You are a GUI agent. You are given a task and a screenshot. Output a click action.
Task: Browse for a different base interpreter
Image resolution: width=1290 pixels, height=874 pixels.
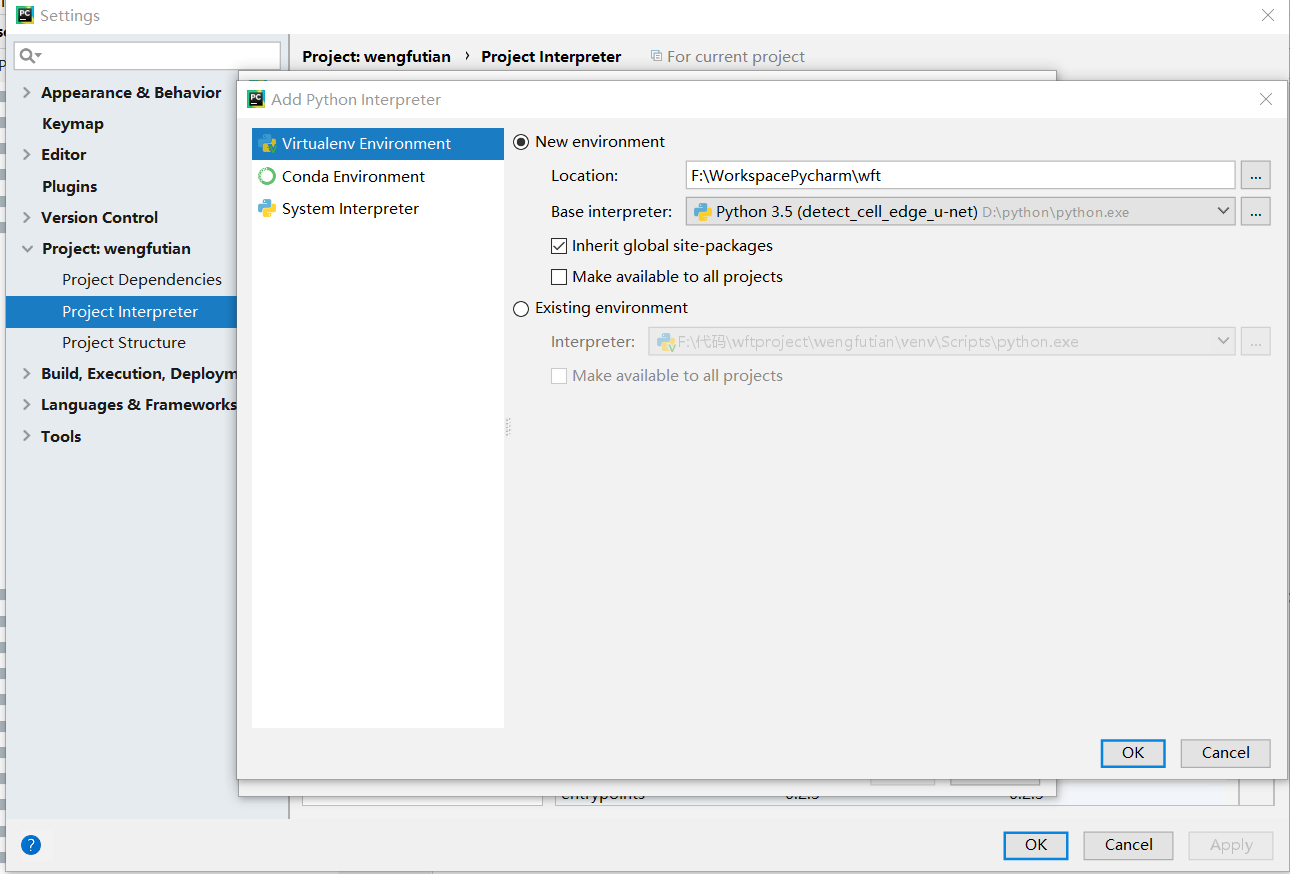pyautogui.click(x=1255, y=211)
